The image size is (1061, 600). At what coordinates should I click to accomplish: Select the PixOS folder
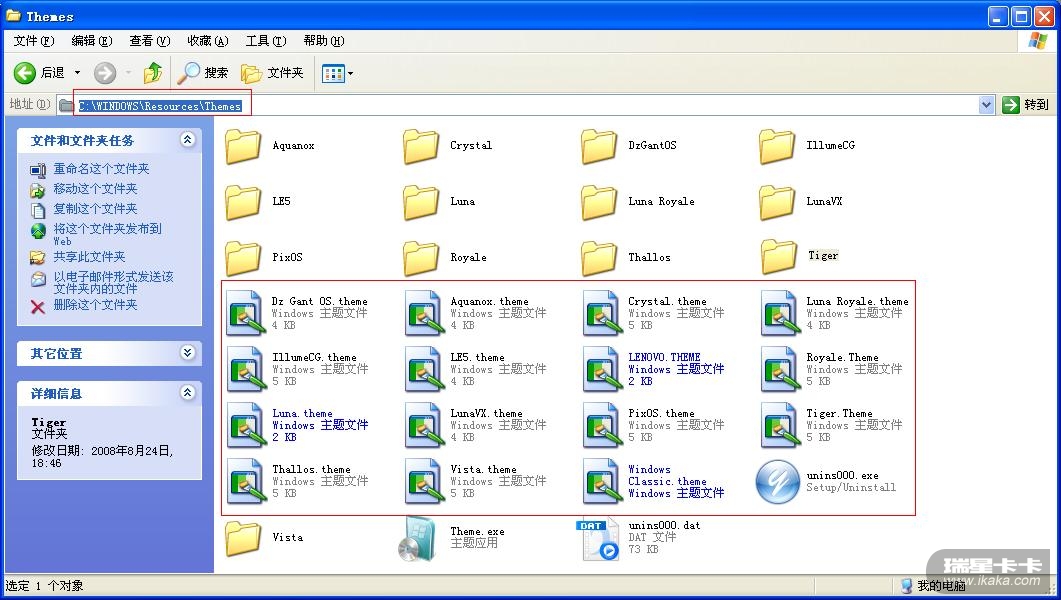coord(264,258)
